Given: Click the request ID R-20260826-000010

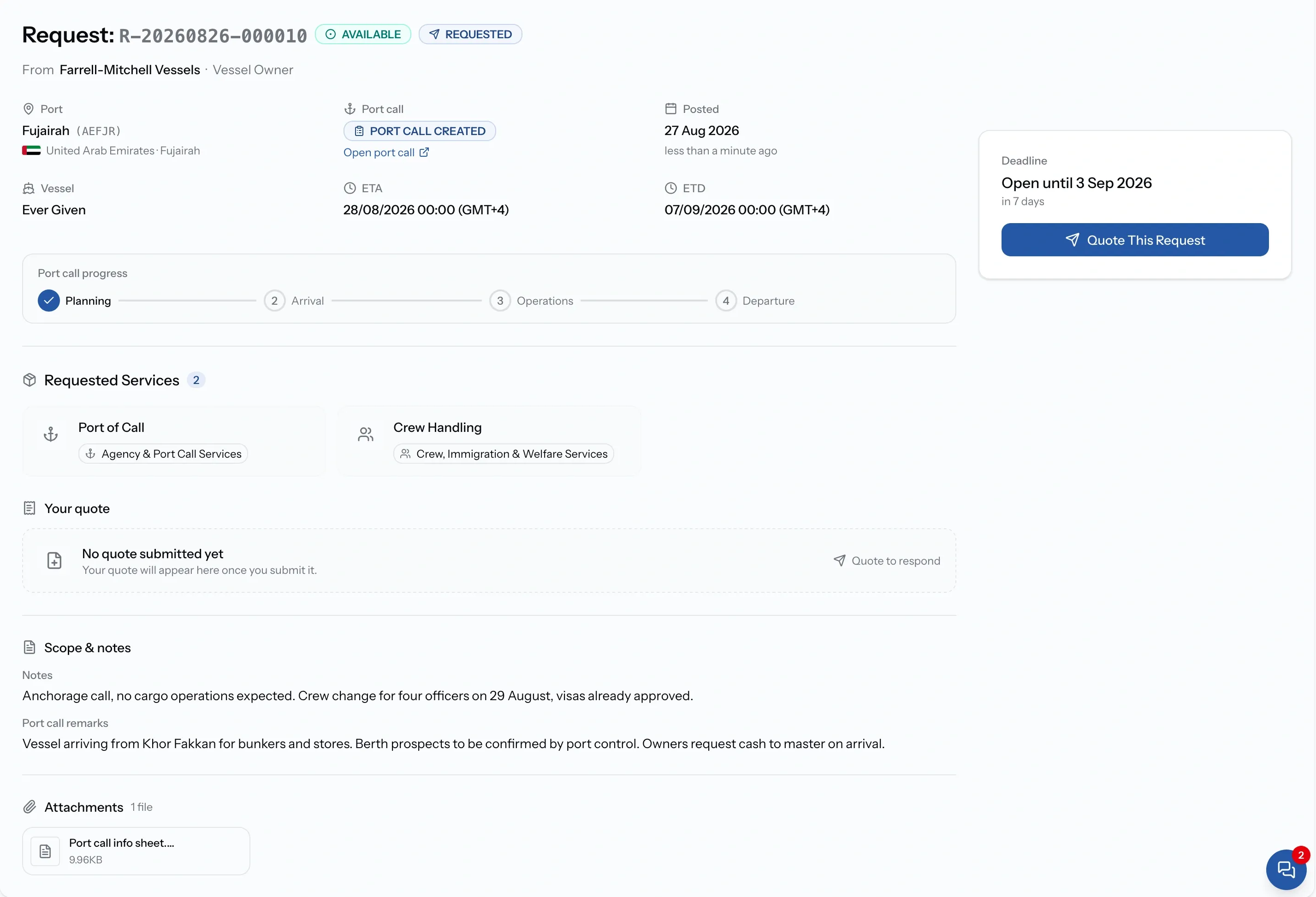Looking at the screenshot, I should (213, 35).
